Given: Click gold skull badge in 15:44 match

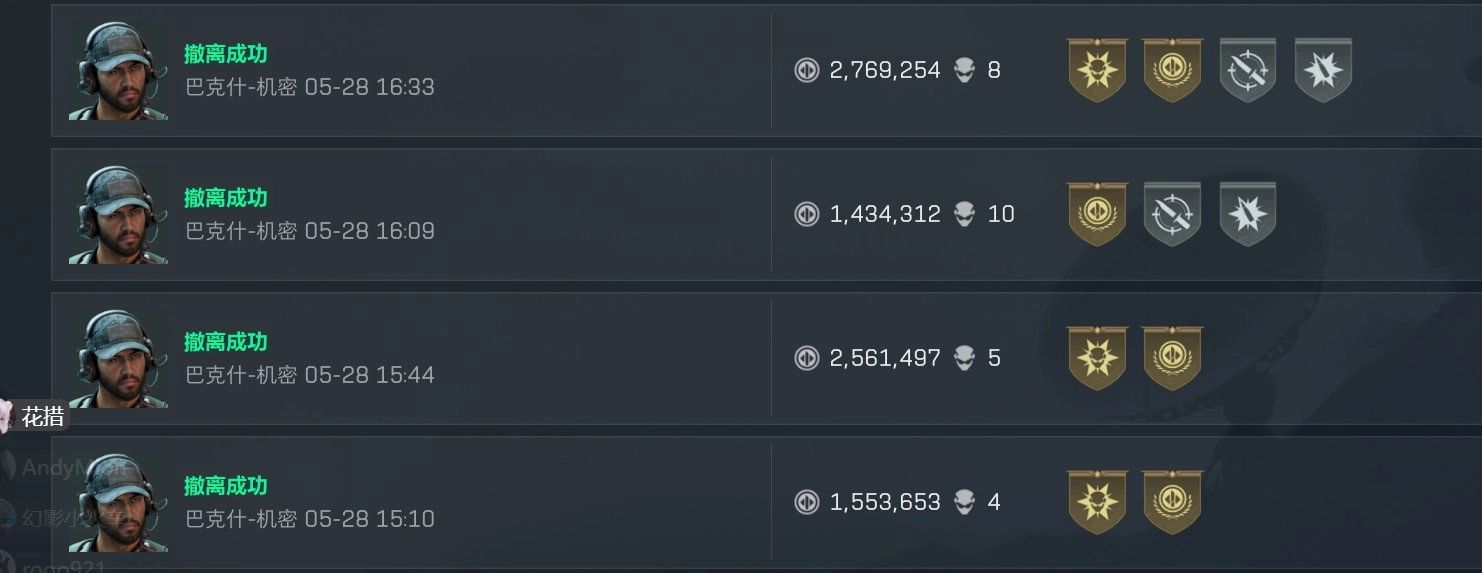Looking at the screenshot, I should coord(1097,358).
